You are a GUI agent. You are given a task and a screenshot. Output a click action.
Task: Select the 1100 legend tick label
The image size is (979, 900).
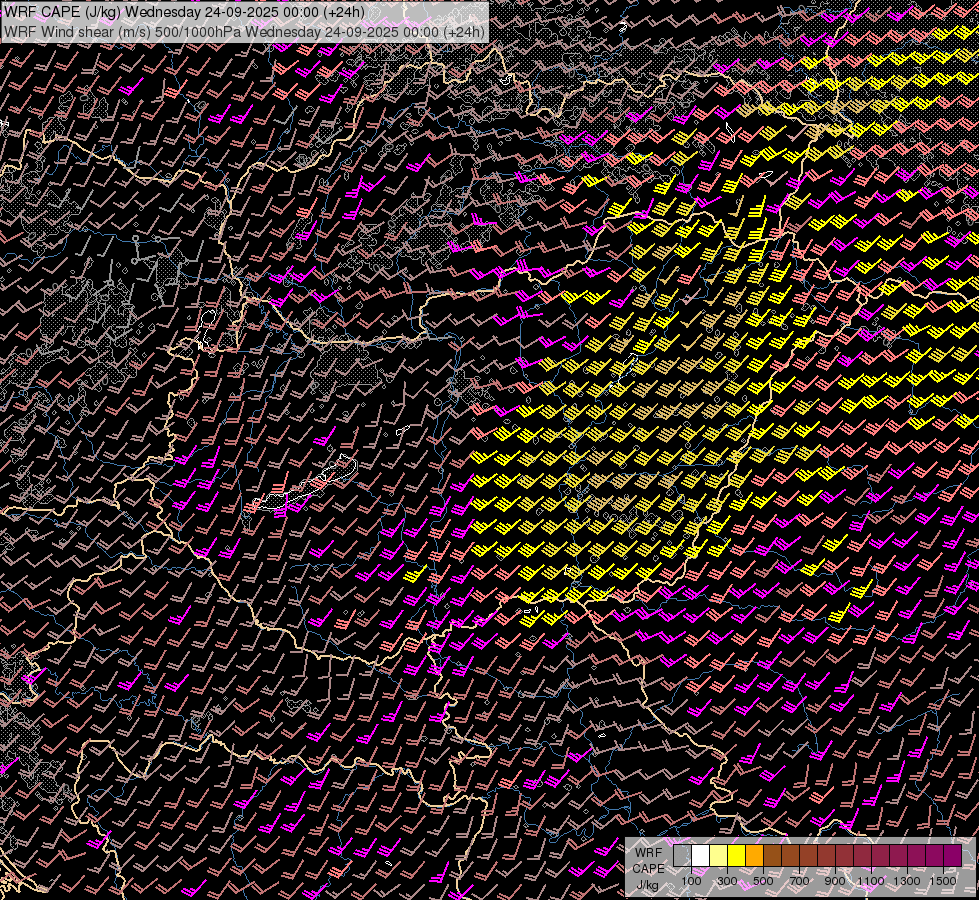[871, 881]
